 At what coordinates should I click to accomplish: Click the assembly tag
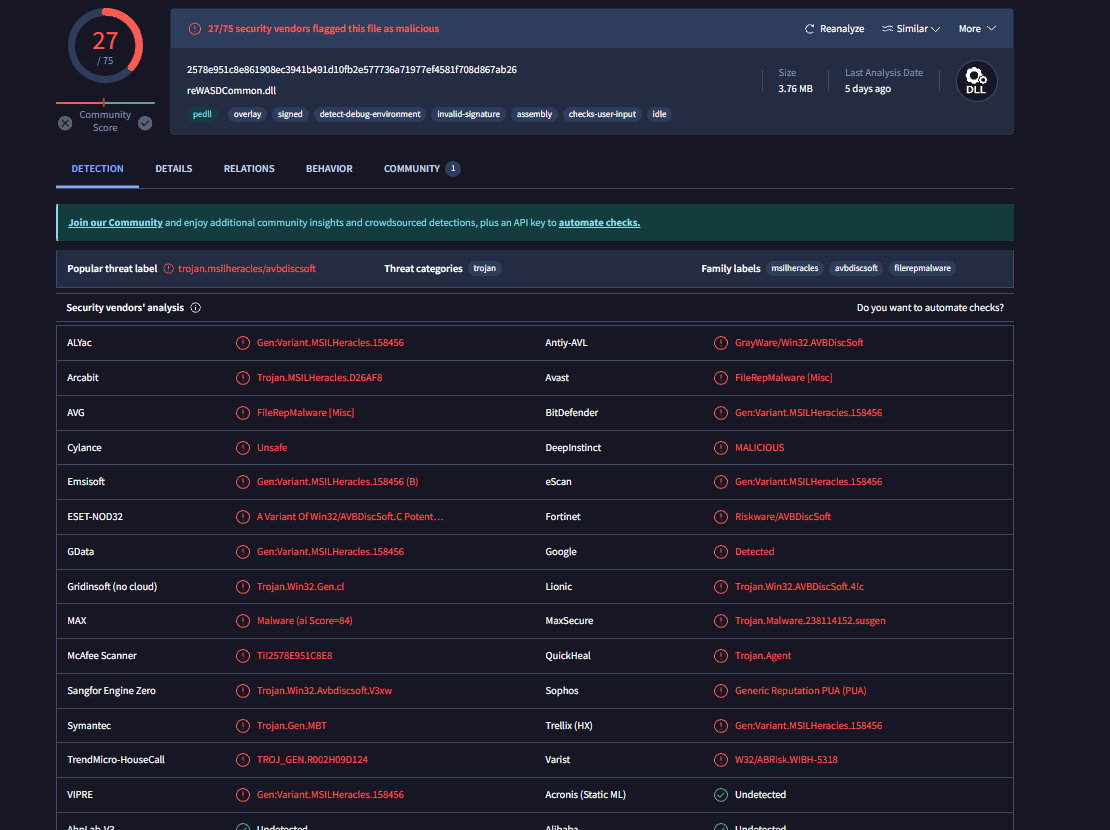pos(534,114)
